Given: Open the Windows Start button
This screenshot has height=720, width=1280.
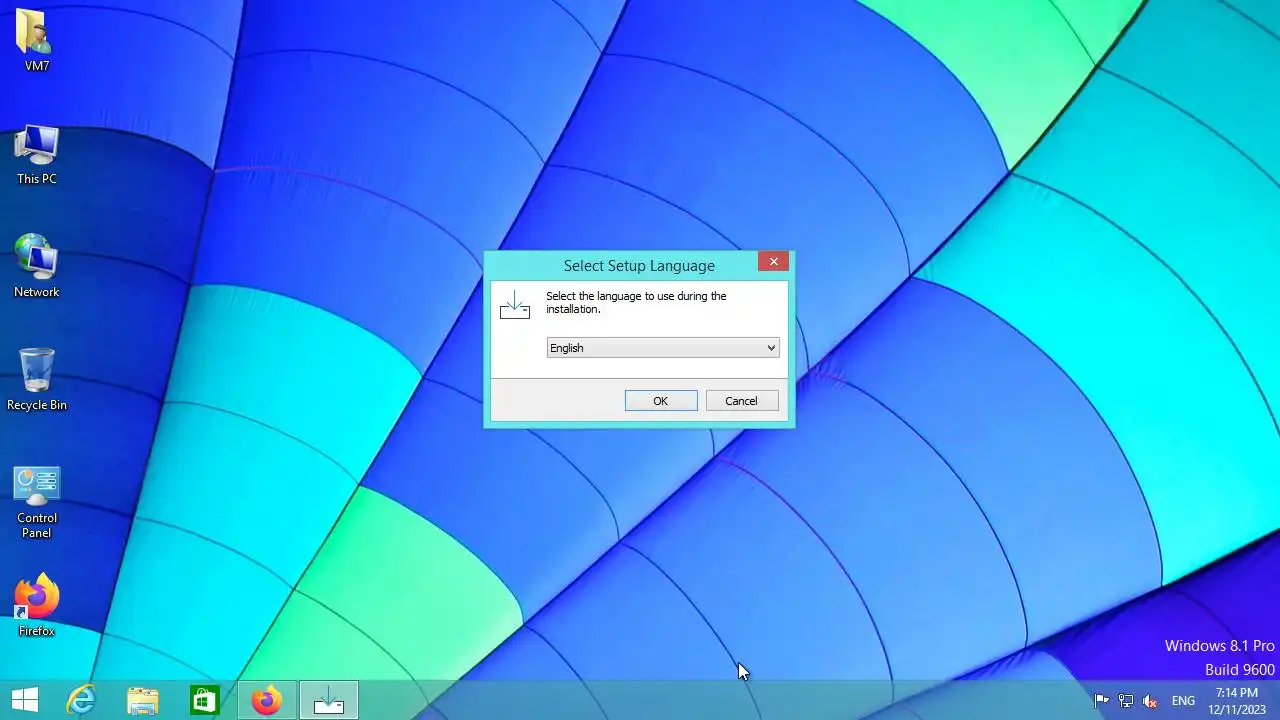Looking at the screenshot, I should point(25,700).
